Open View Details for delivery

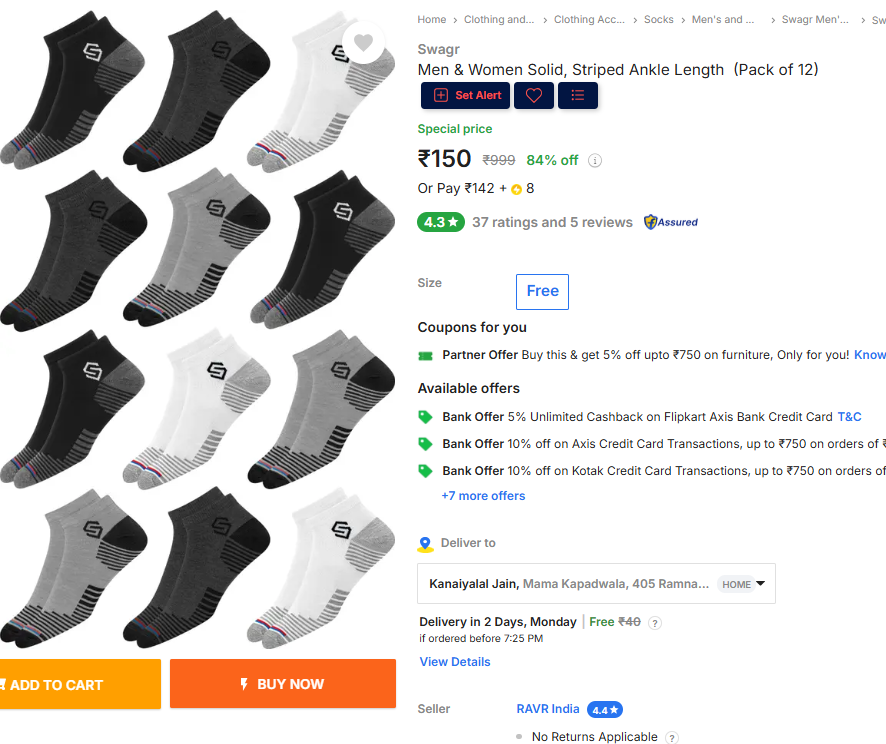455,662
